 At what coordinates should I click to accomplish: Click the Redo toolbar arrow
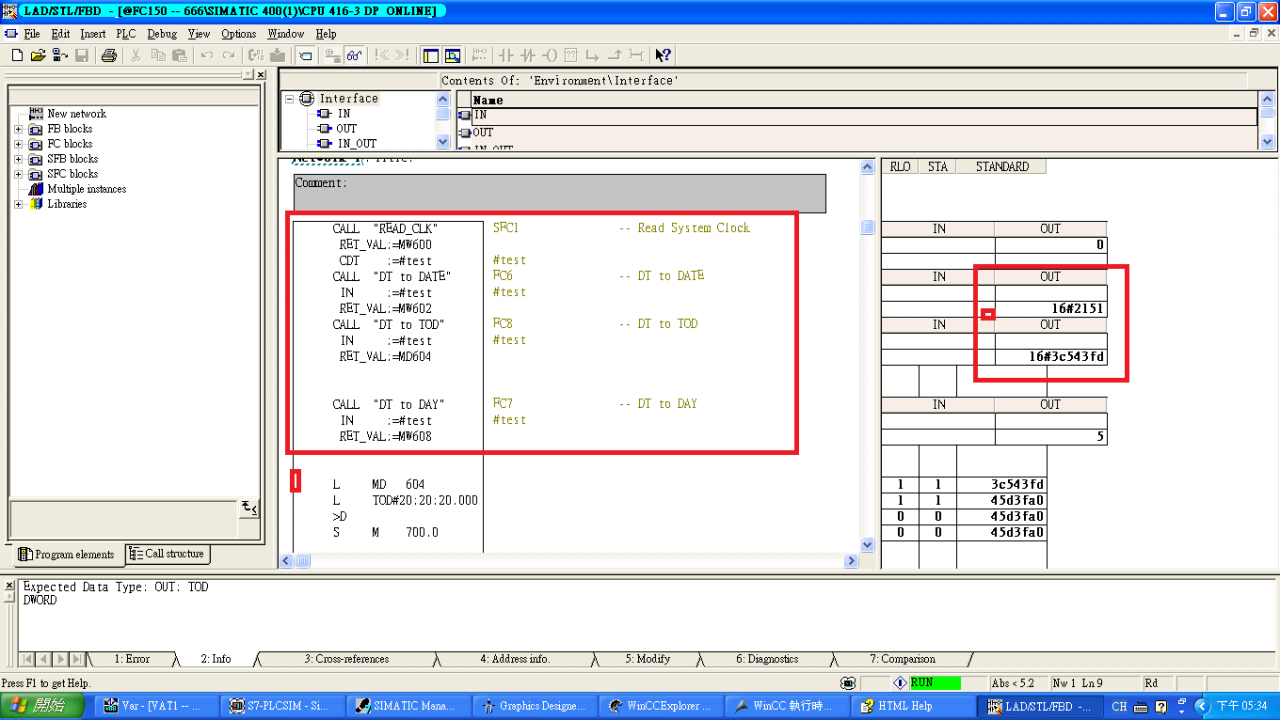click(x=229, y=55)
